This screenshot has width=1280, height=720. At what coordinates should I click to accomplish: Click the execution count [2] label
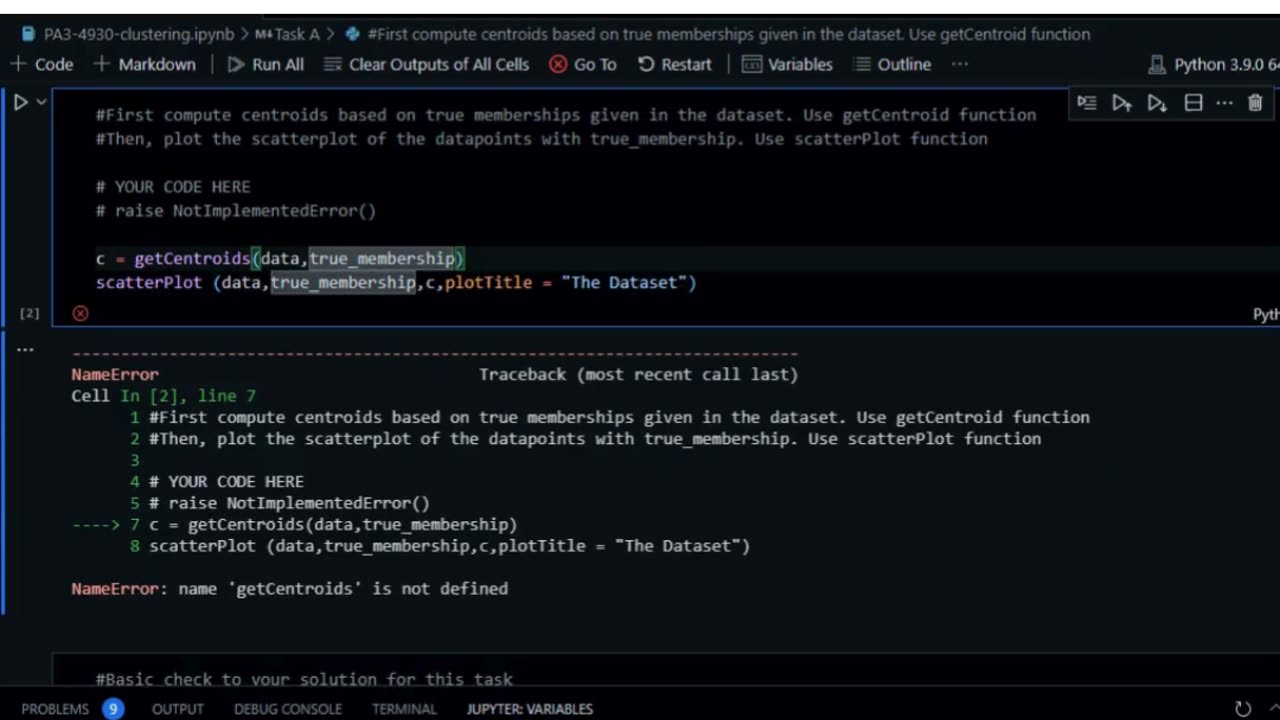pos(30,313)
